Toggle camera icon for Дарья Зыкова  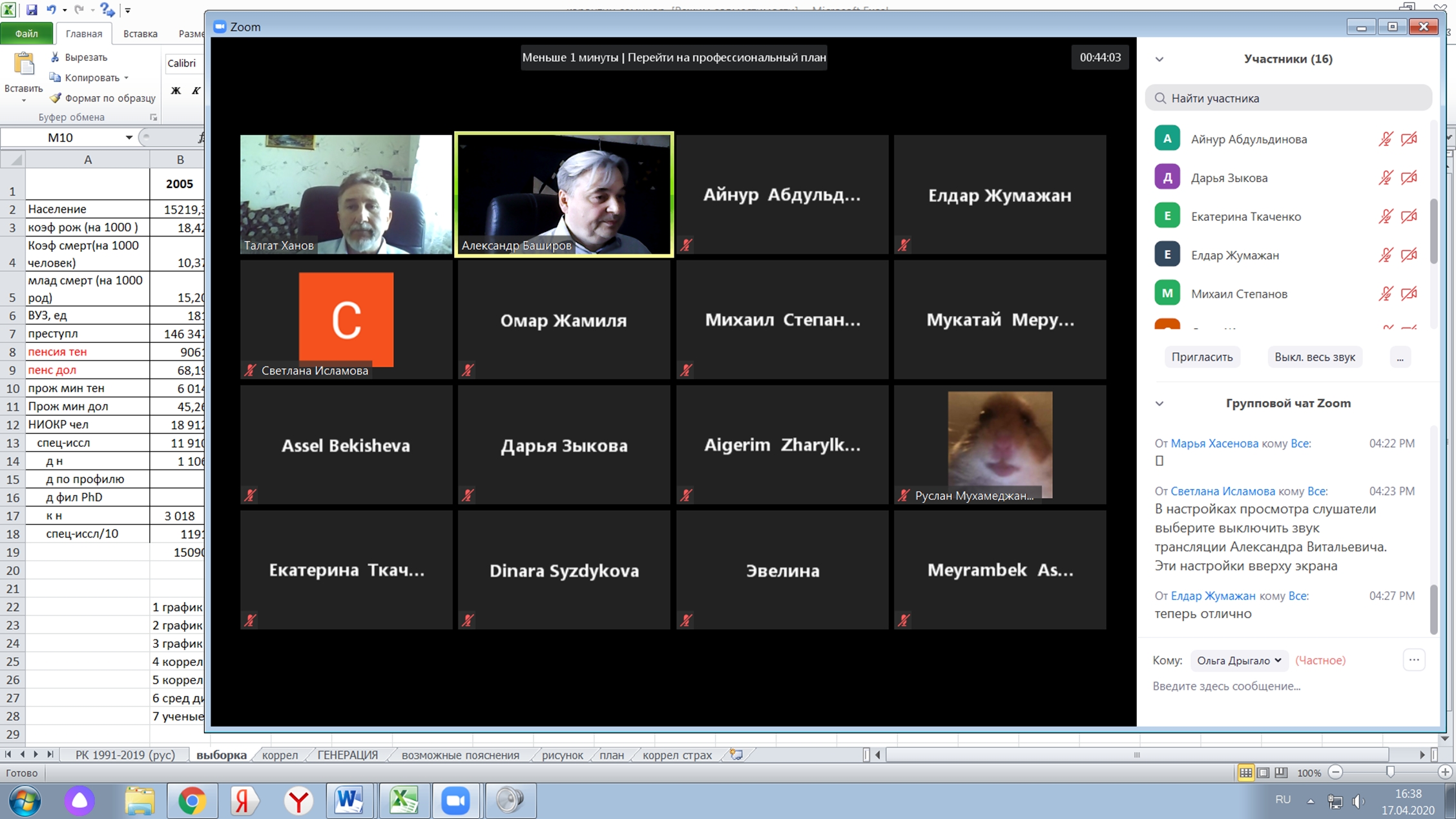click(1409, 178)
